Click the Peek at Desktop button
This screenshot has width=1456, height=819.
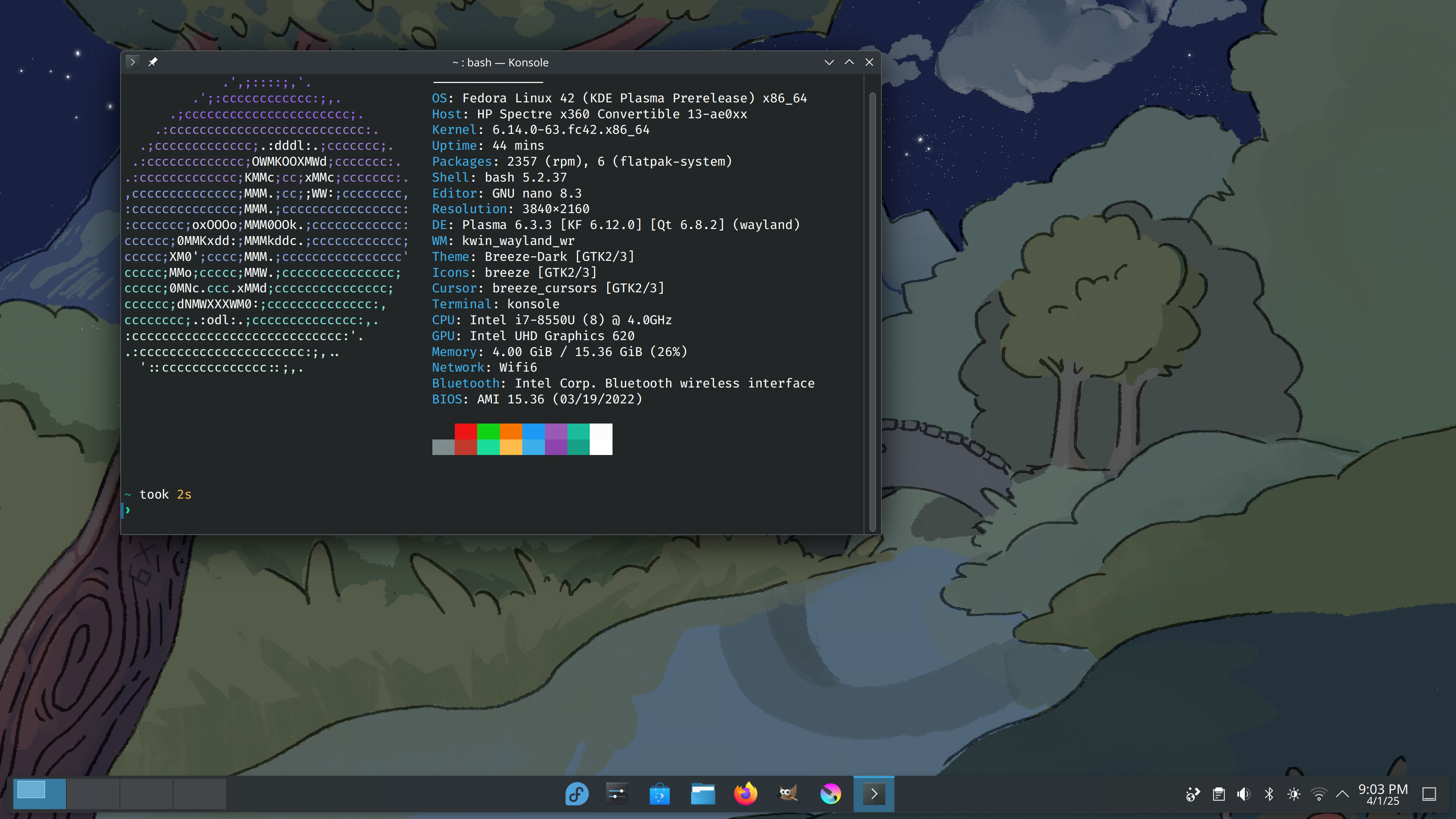click(1429, 794)
